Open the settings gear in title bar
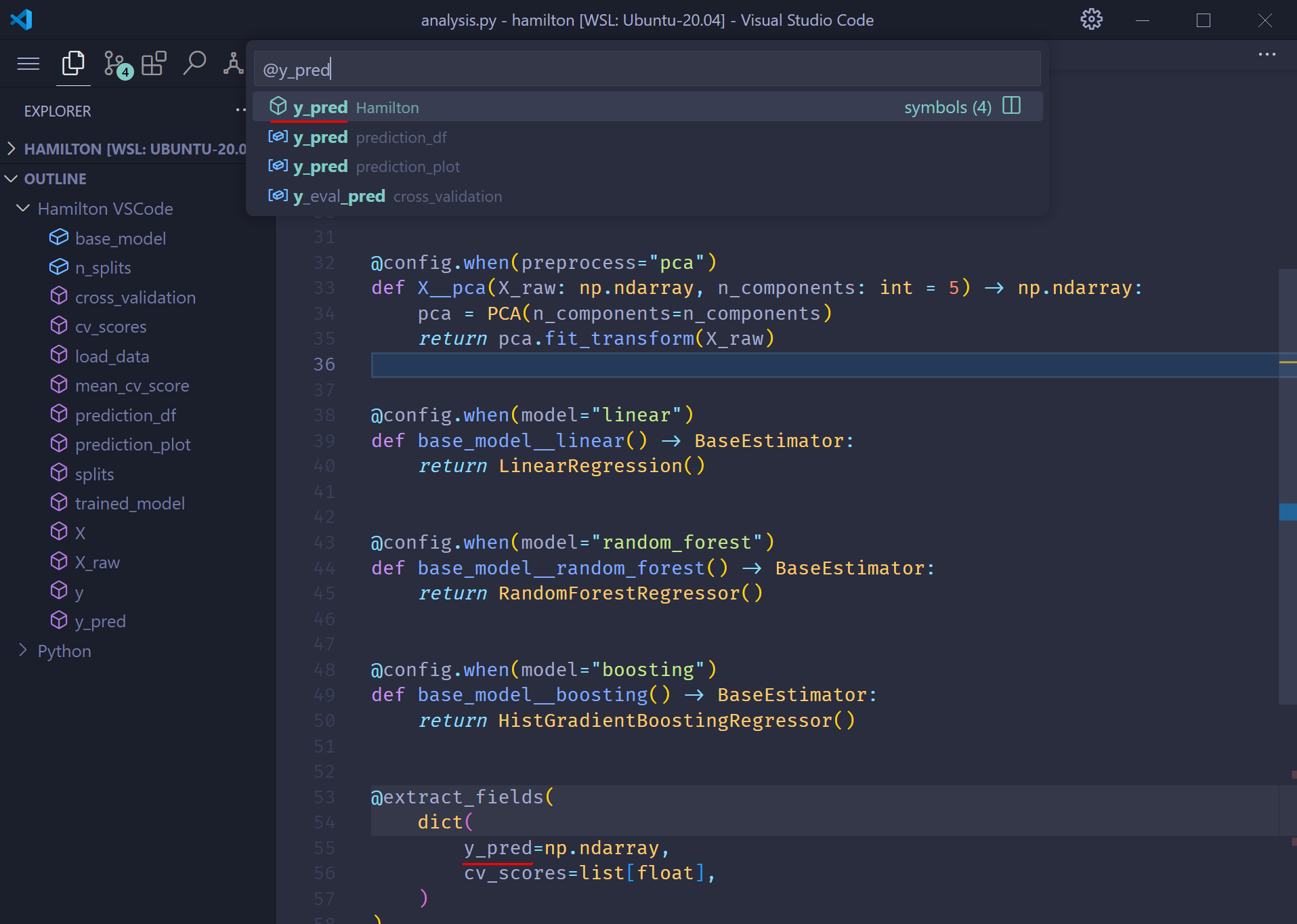The image size is (1297, 924). (x=1090, y=20)
